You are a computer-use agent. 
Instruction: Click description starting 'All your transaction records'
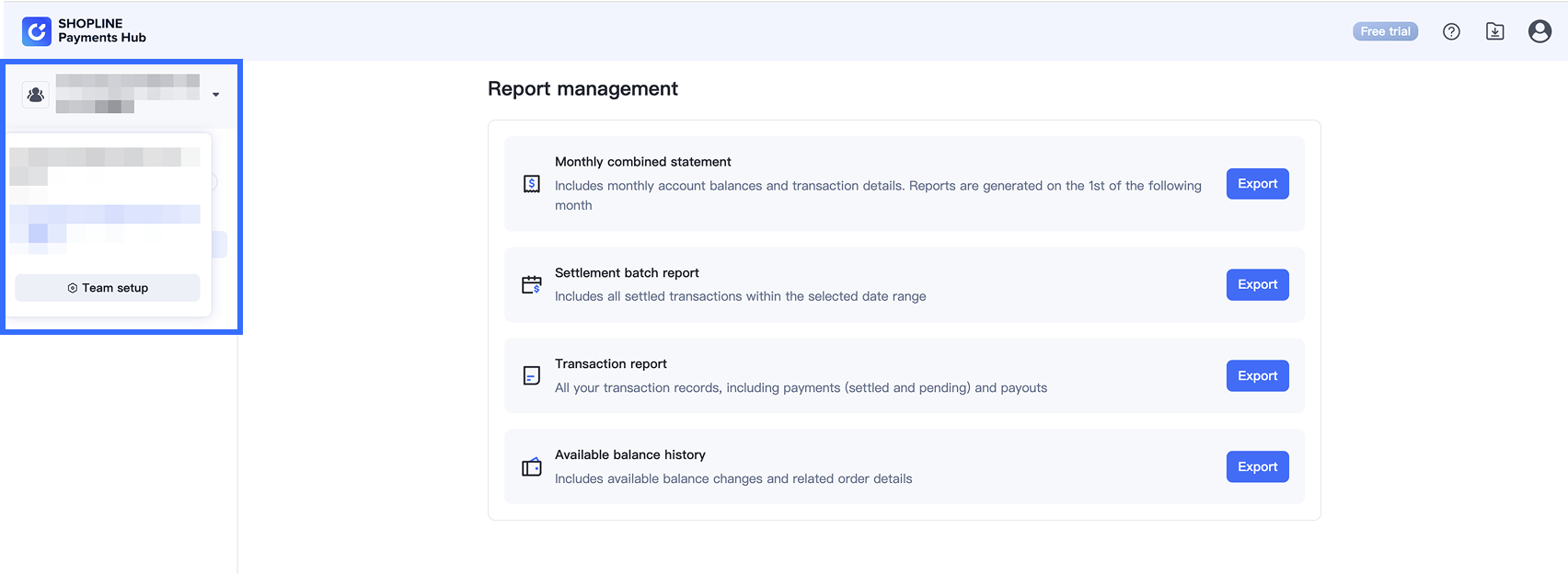801,388
